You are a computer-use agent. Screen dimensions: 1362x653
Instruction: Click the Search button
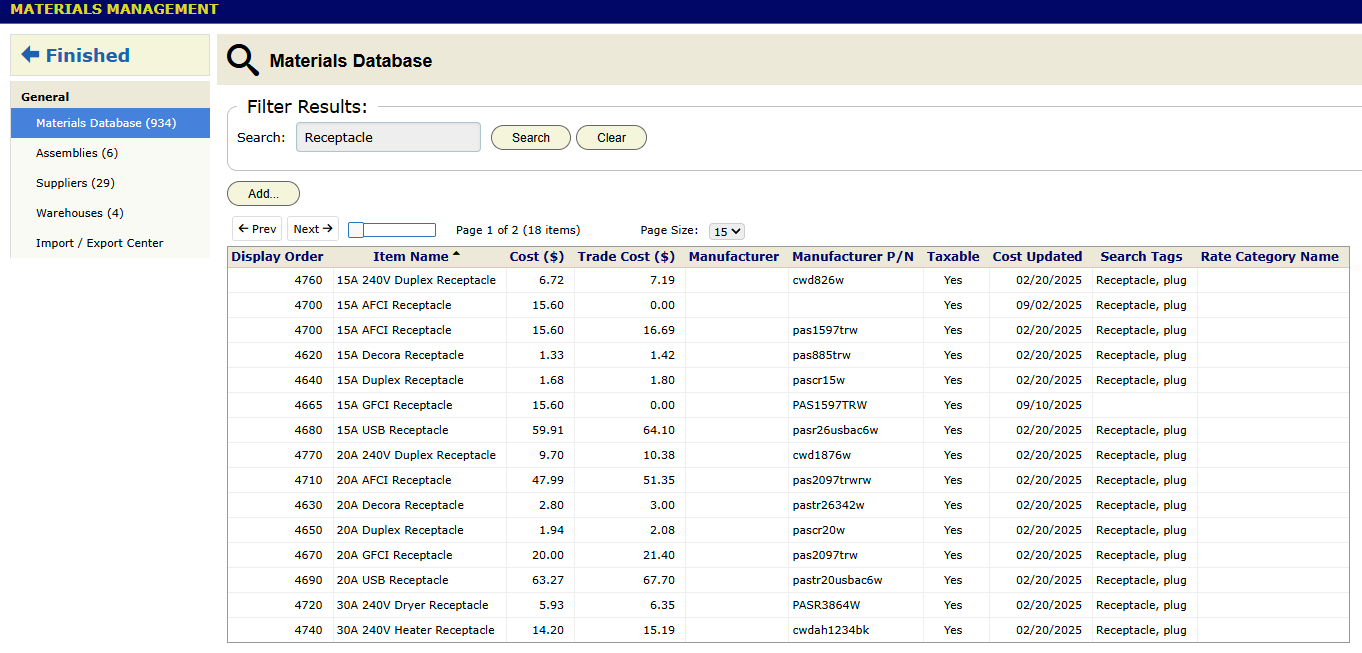click(x=531, y=138)
